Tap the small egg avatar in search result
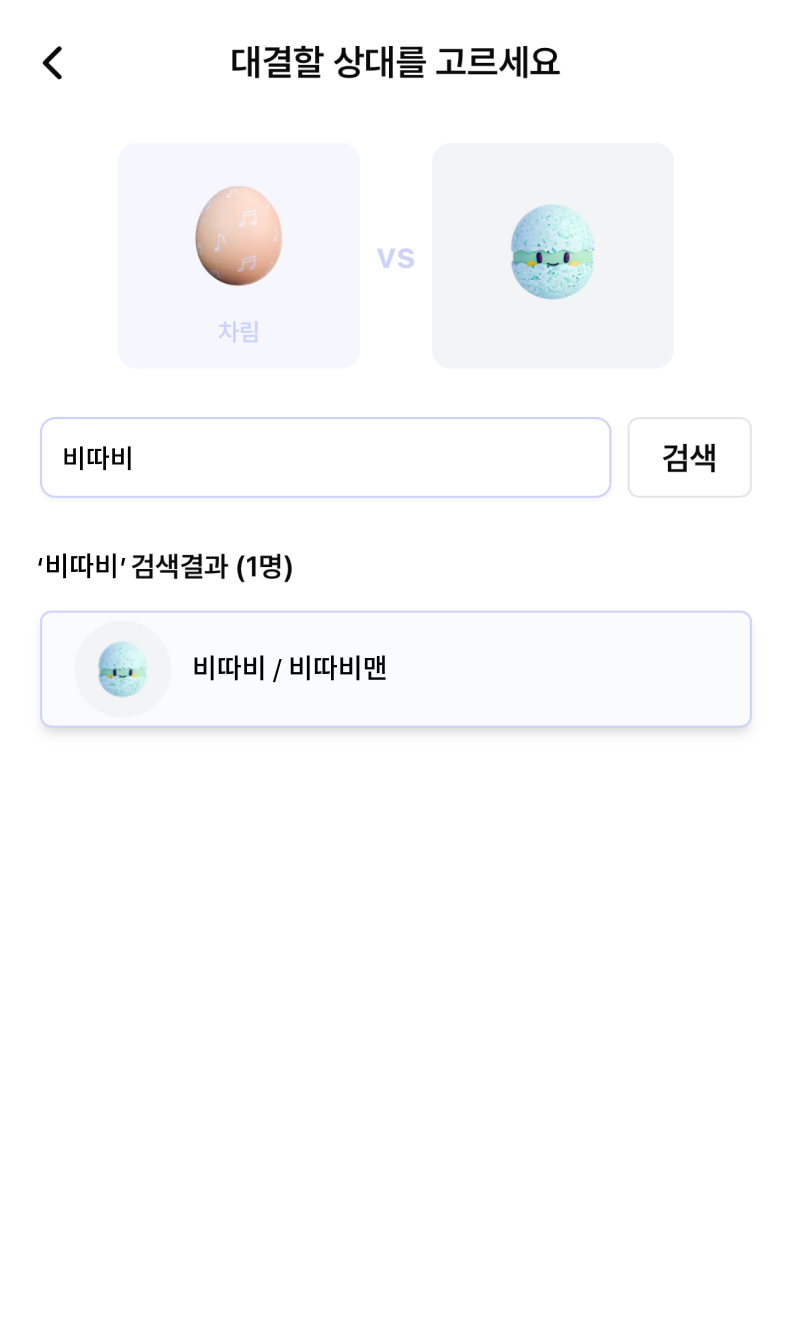792x1330 pixels. 122,669
